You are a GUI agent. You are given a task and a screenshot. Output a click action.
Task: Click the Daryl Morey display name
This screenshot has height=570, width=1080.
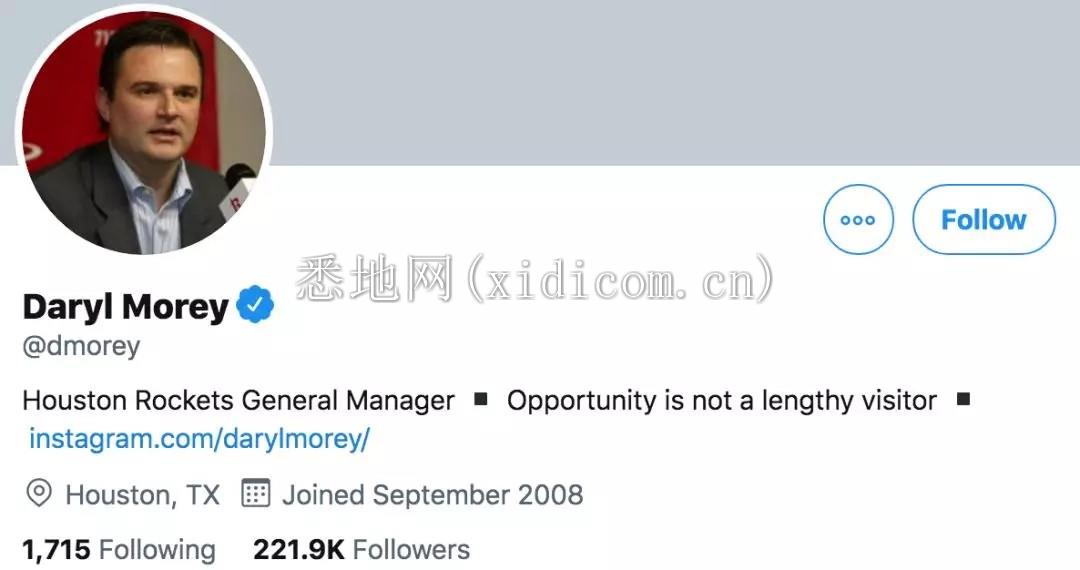coord(125,306)
